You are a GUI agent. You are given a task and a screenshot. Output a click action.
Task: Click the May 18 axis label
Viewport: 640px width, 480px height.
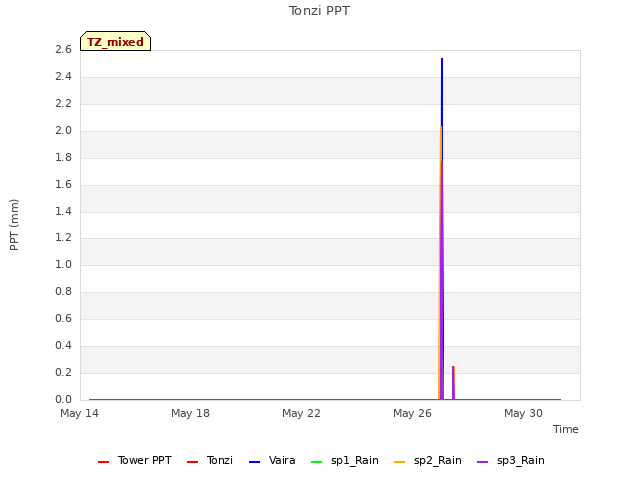190,413
